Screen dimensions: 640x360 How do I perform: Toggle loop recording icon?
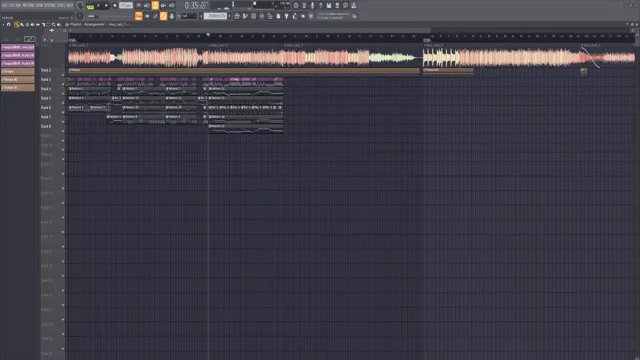172,5
